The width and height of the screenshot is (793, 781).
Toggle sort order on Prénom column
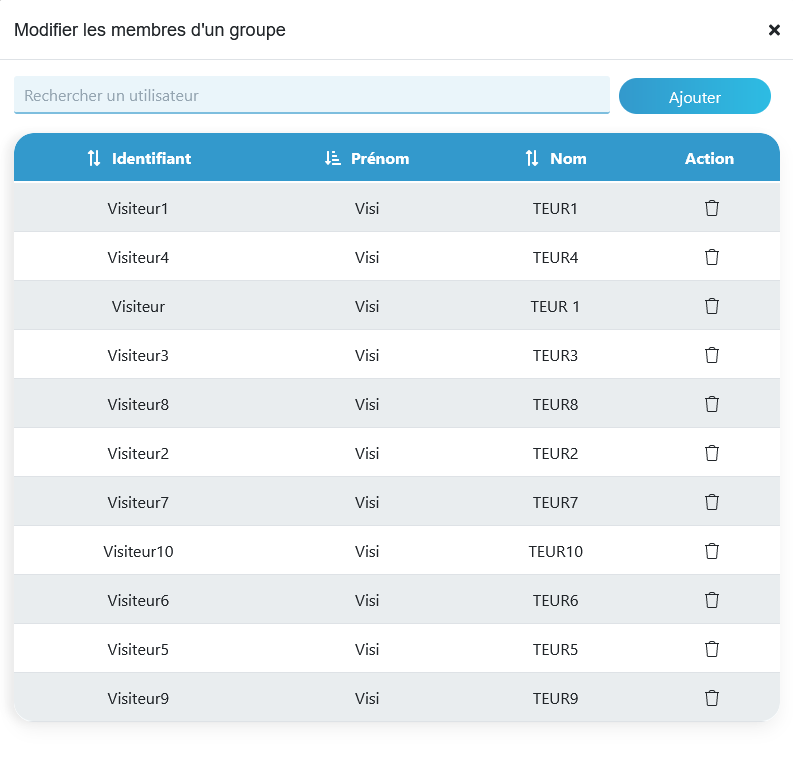367,158
